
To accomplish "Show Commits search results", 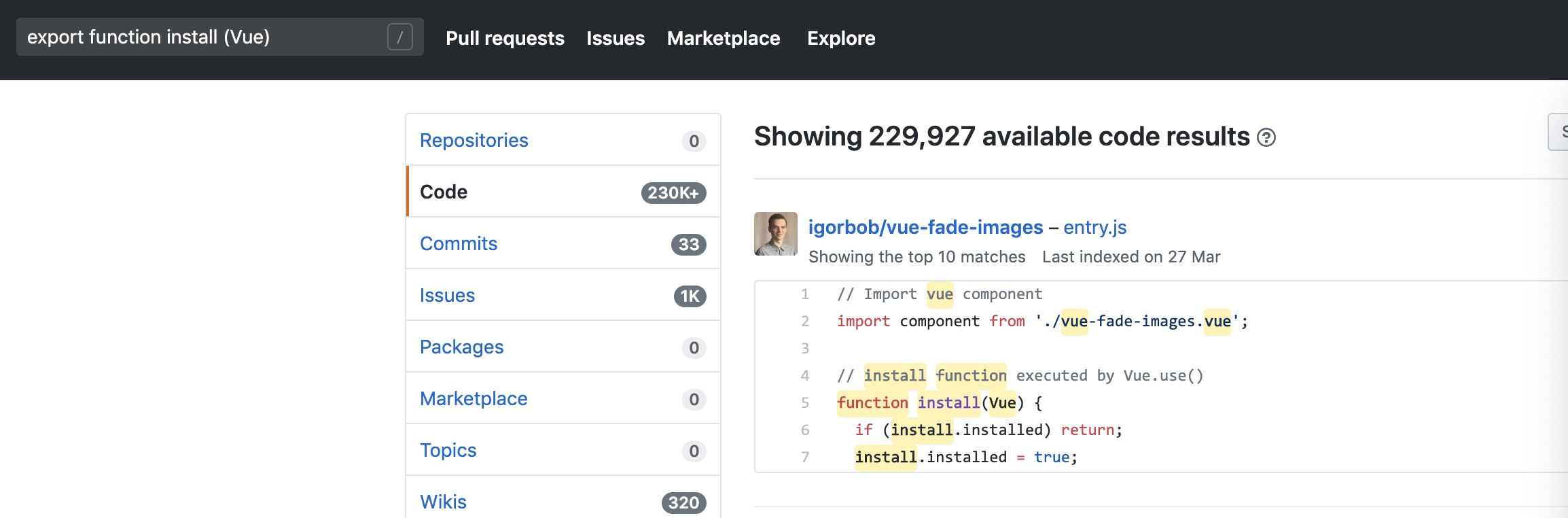I will (x=563, y=243).
